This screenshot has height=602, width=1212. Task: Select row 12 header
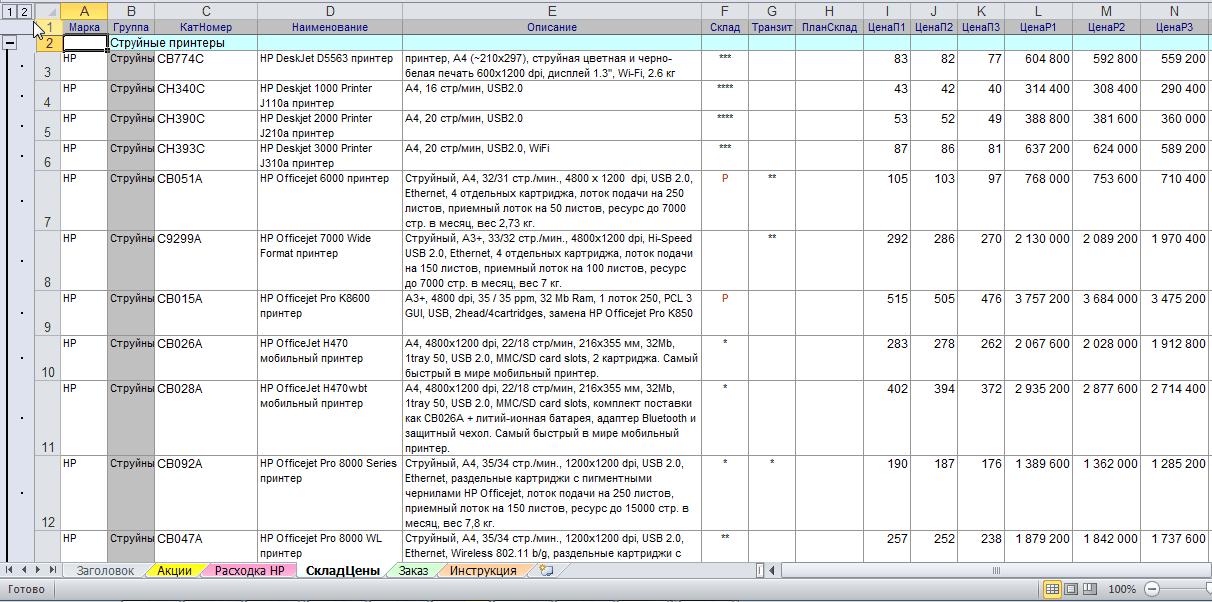48,493
